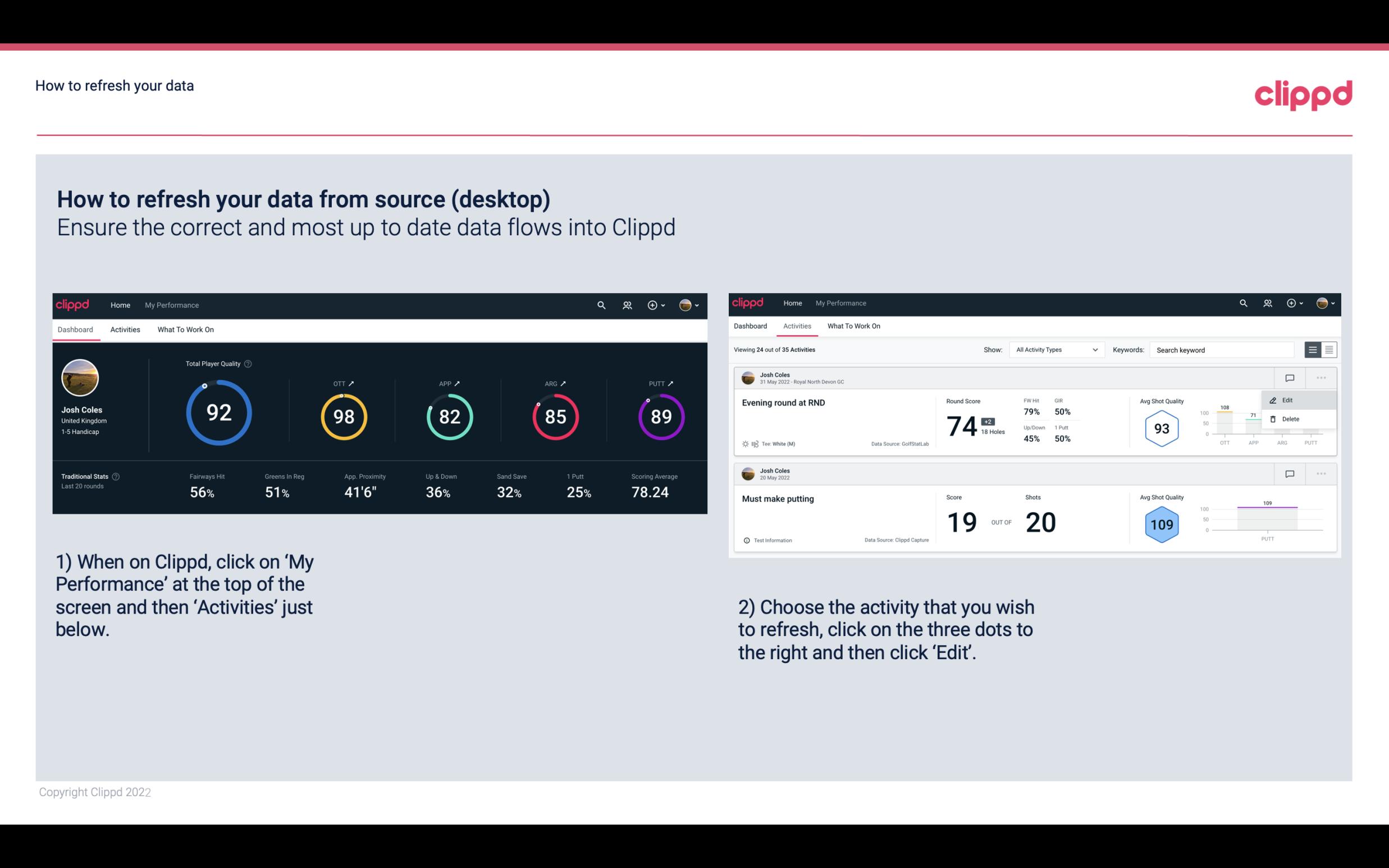The height and width of the screenshot is (868, 1389).
Task: Click the search icon in top navigation
Action: [x=600, y=304]
